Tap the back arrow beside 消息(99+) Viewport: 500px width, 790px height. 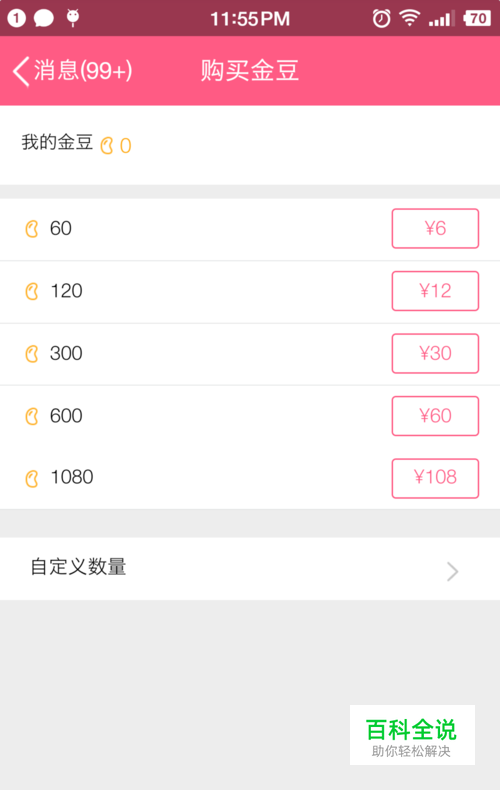click(21, 71)
